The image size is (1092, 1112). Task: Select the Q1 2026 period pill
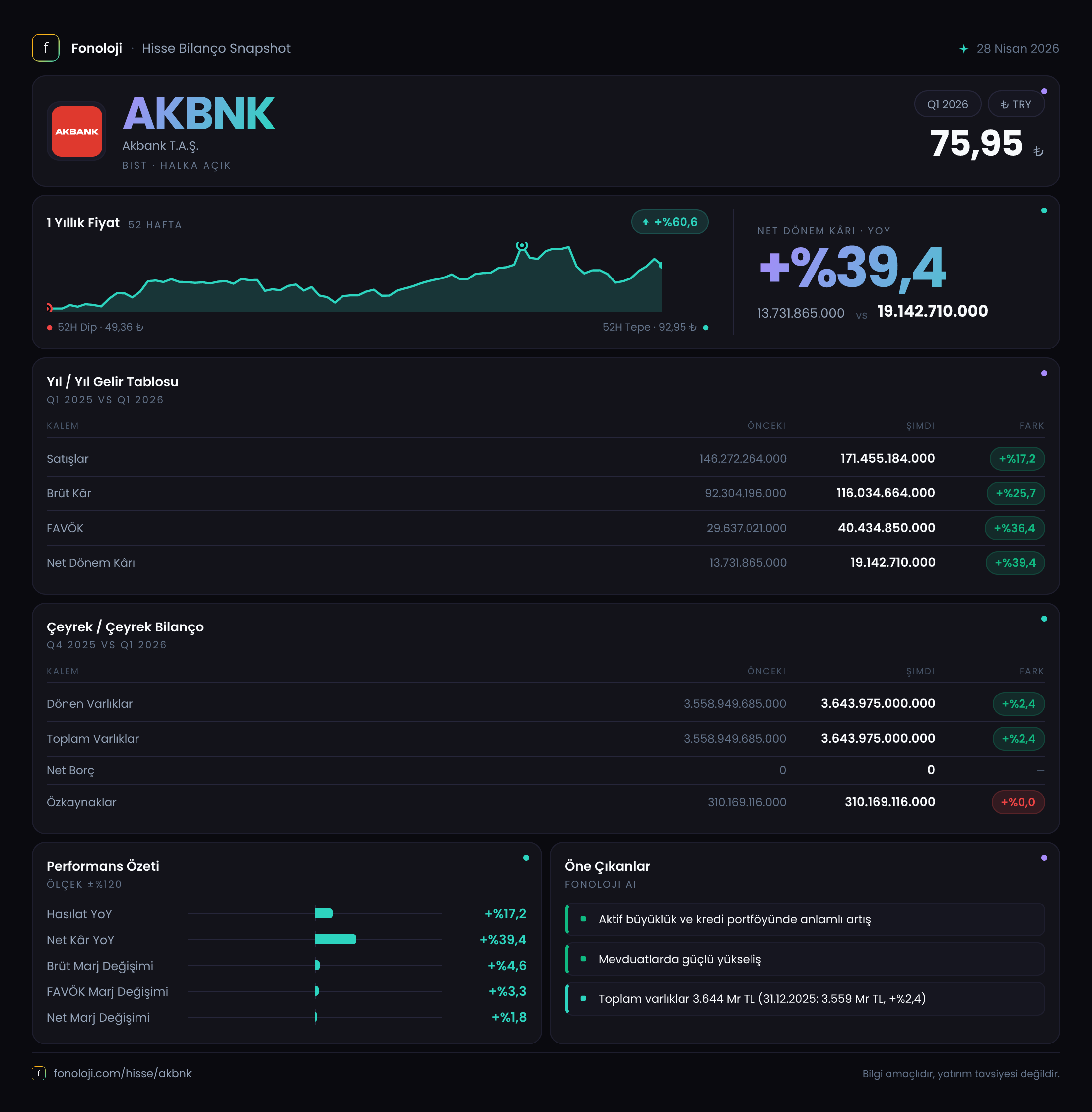(948, 104)
